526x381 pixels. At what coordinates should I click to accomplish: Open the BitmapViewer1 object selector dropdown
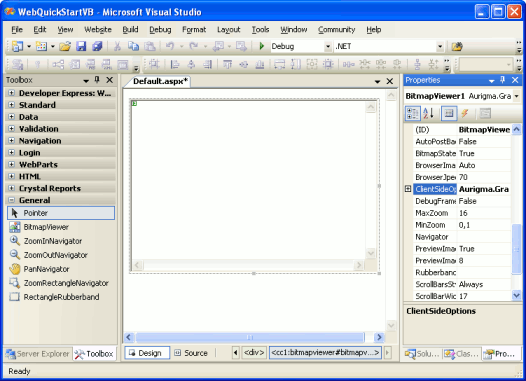pyautogui.click(x=516, y=96)
